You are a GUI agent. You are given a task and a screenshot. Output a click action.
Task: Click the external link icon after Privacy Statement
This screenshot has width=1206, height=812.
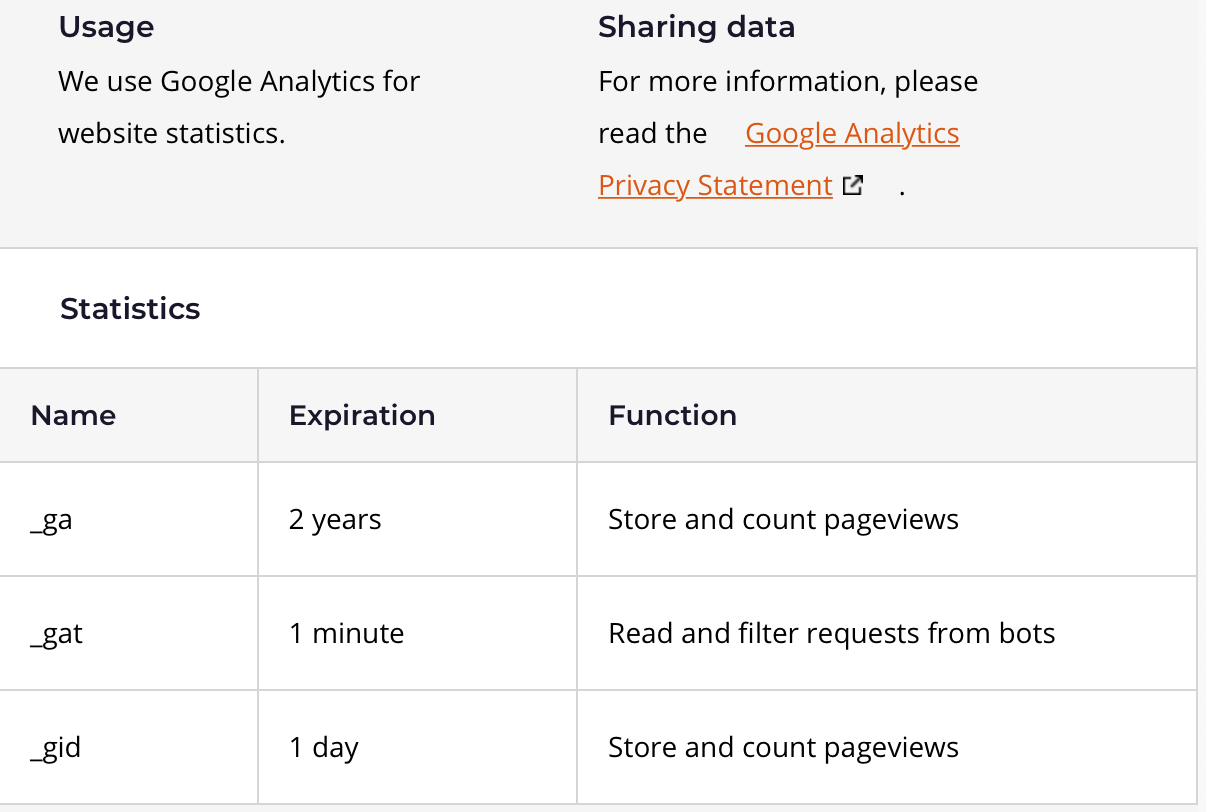(x=852, y=185)
